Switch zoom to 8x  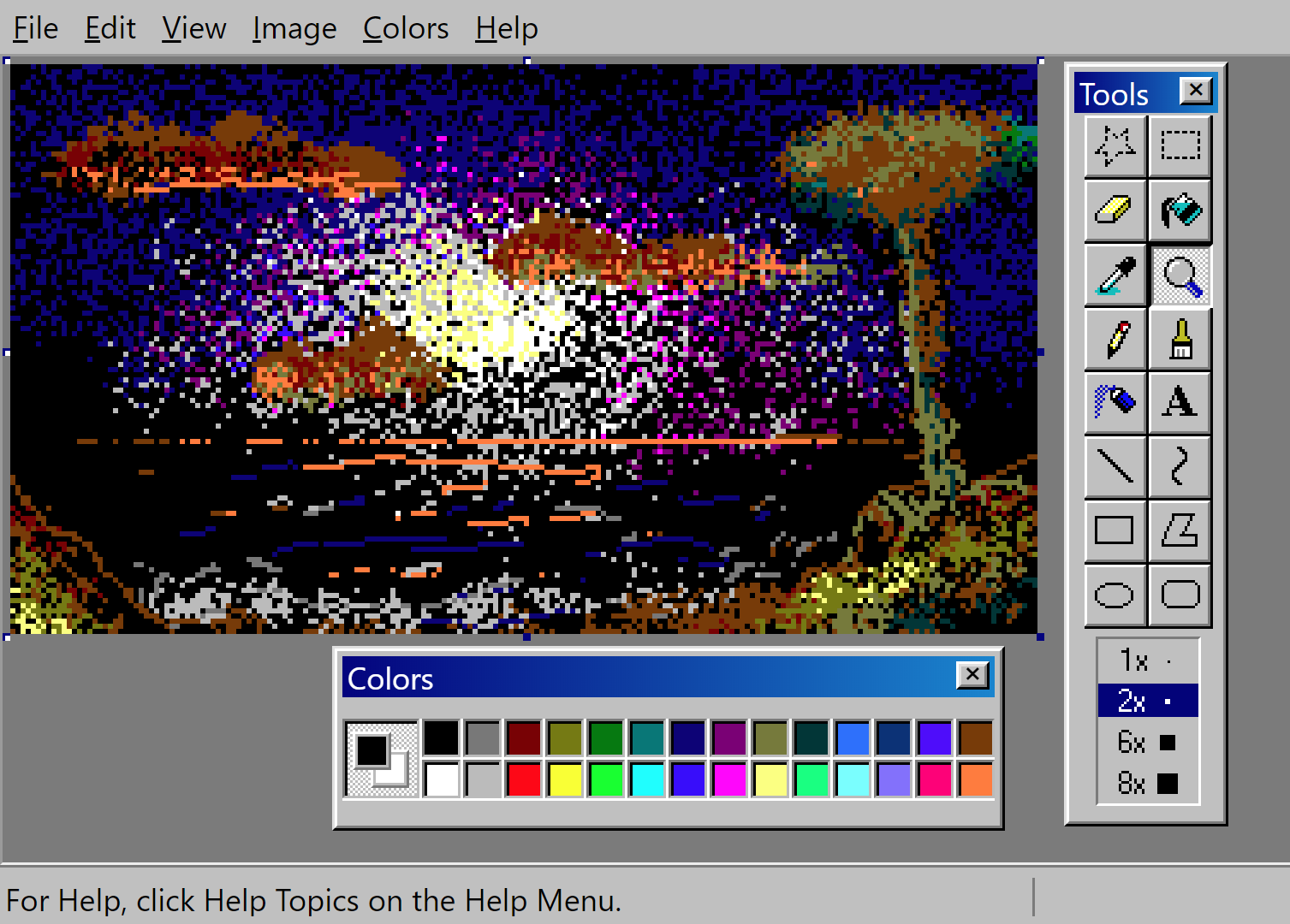coord(1147,783)
